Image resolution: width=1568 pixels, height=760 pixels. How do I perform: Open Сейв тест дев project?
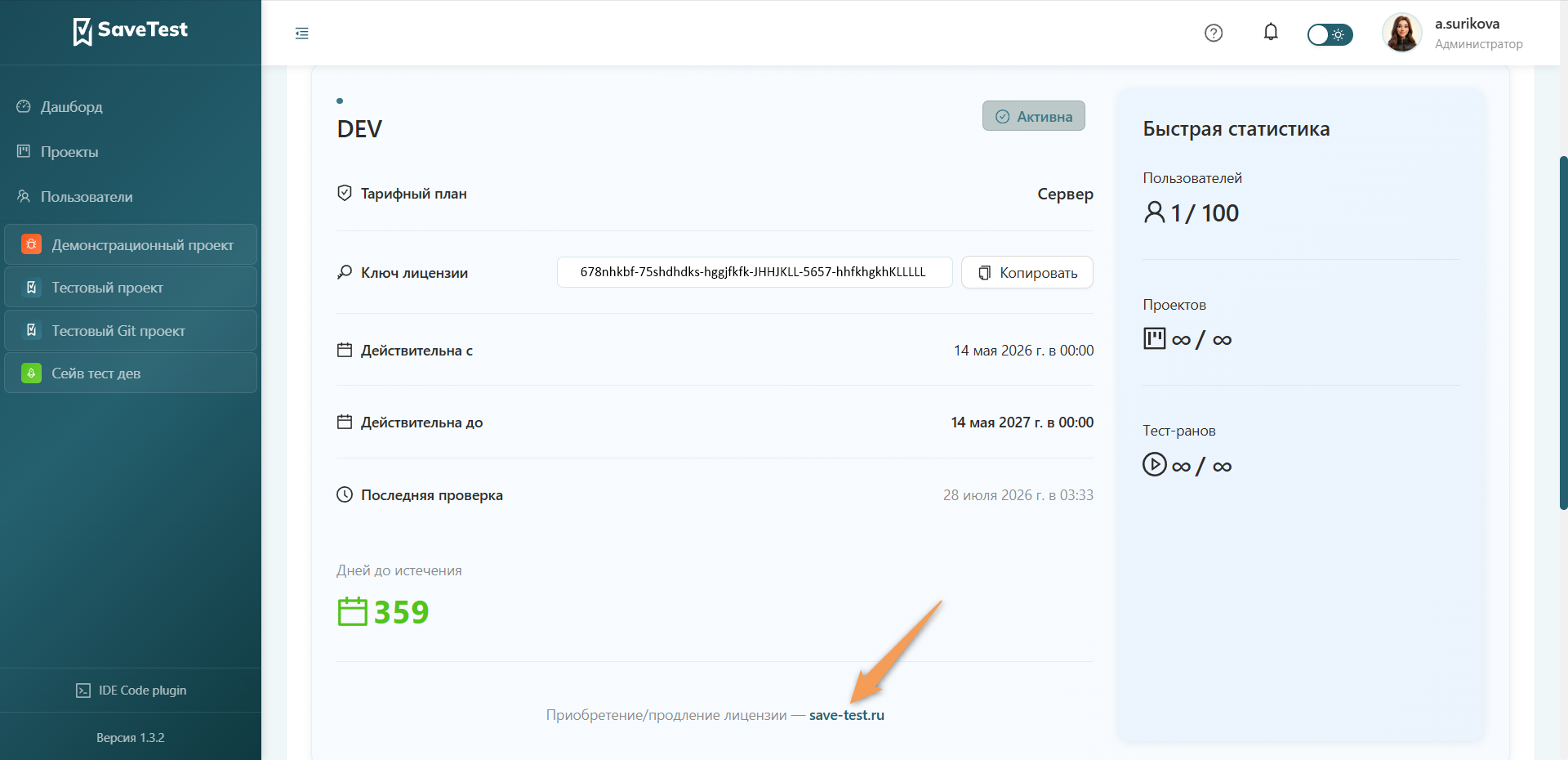[x=131, y=373]
